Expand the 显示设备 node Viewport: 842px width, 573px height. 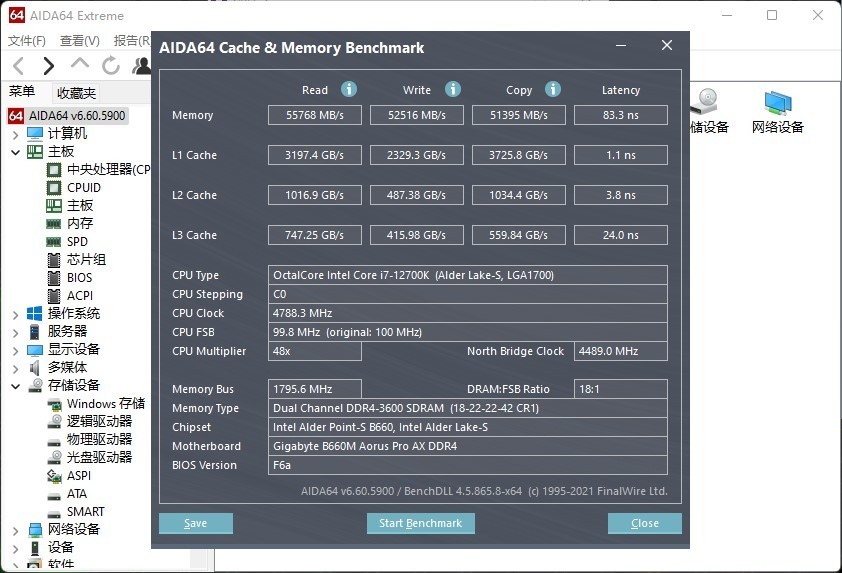tap(16, 351)
